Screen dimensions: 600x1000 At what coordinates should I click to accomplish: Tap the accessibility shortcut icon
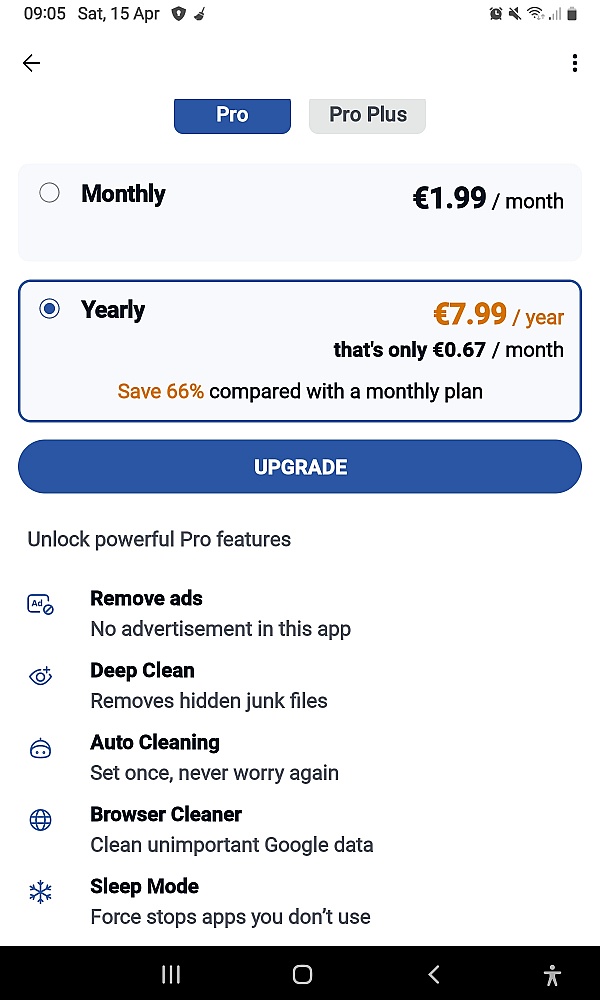pos(552,974)
